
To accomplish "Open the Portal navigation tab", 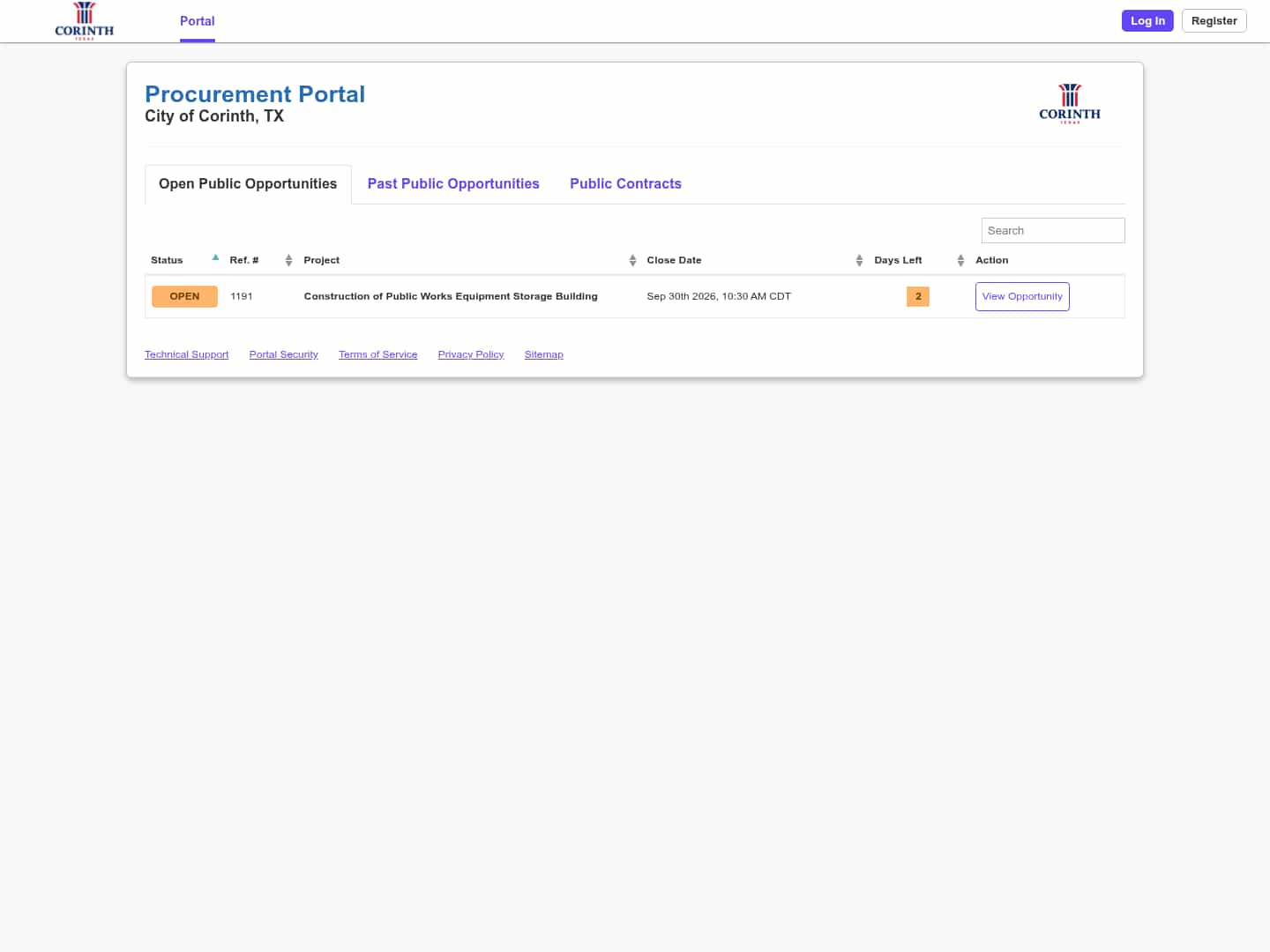I will click(x=198, y=21).
